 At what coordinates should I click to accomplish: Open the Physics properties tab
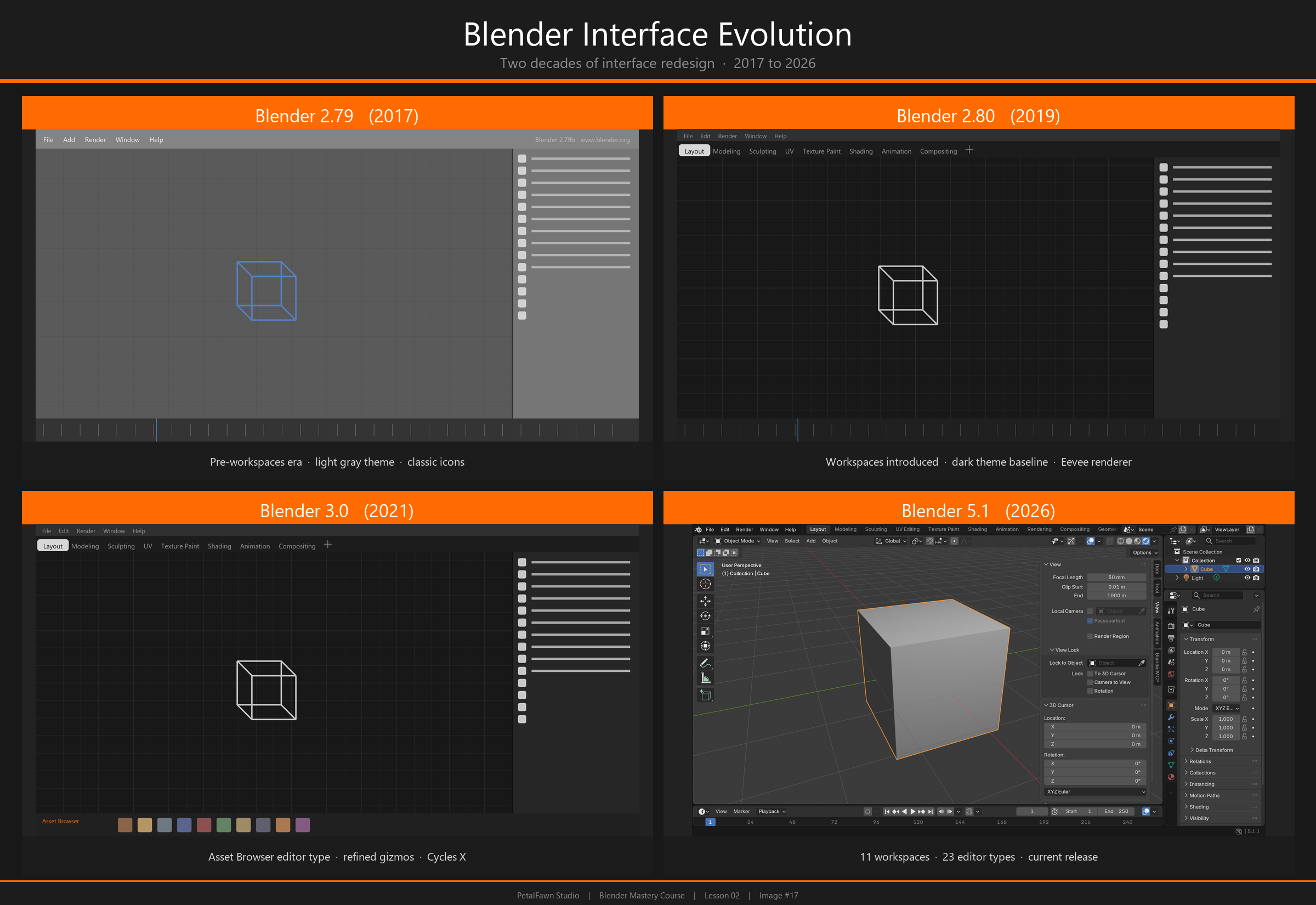[1171, 741]
